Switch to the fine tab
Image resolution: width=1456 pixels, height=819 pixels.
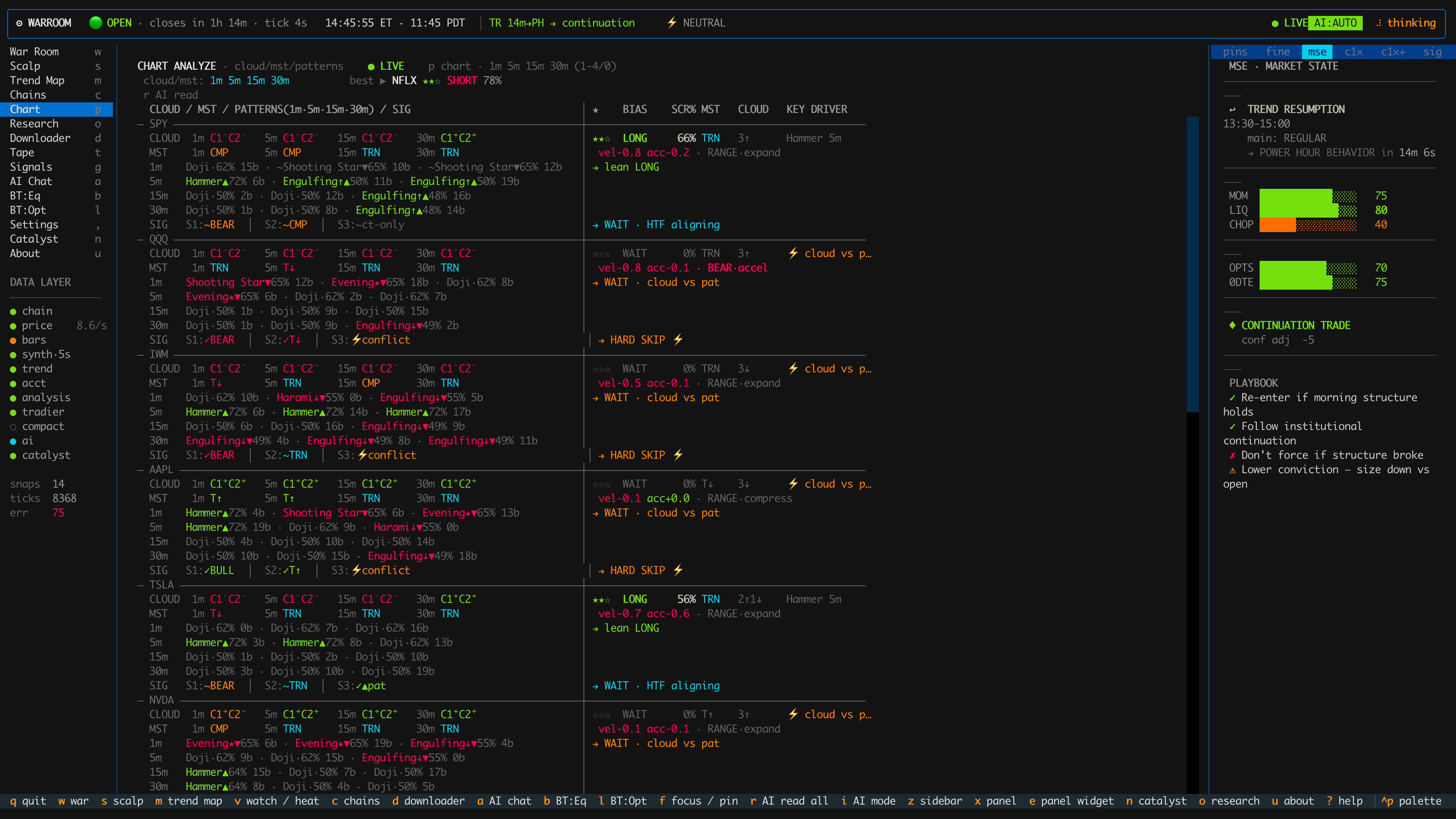1277,52
